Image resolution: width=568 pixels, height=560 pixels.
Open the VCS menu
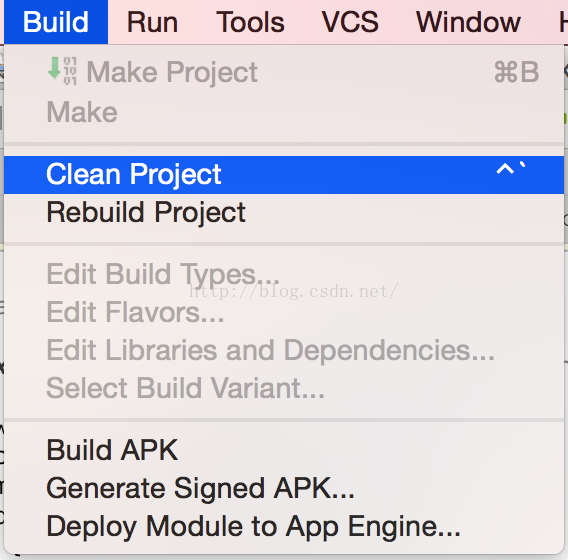350,22
